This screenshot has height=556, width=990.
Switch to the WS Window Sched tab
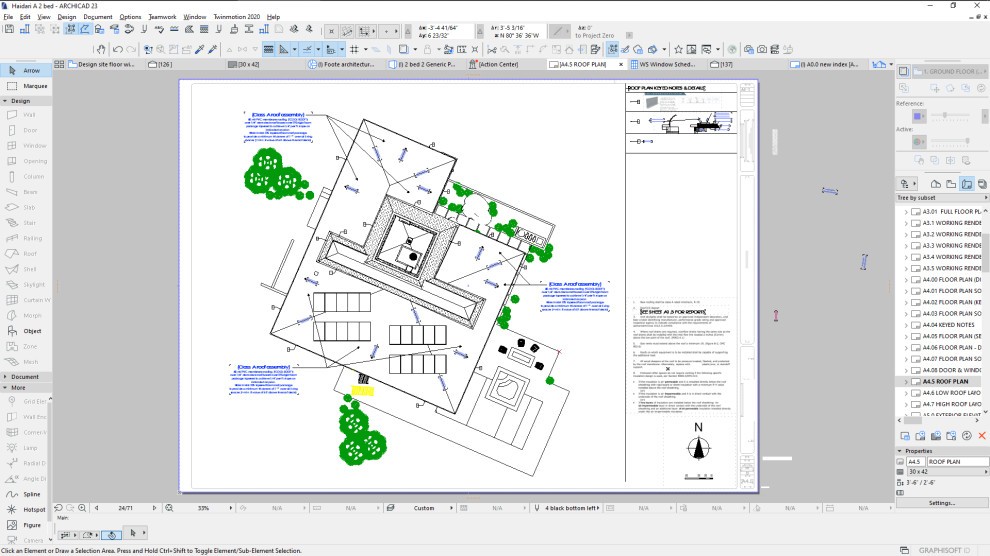point(663,64)
